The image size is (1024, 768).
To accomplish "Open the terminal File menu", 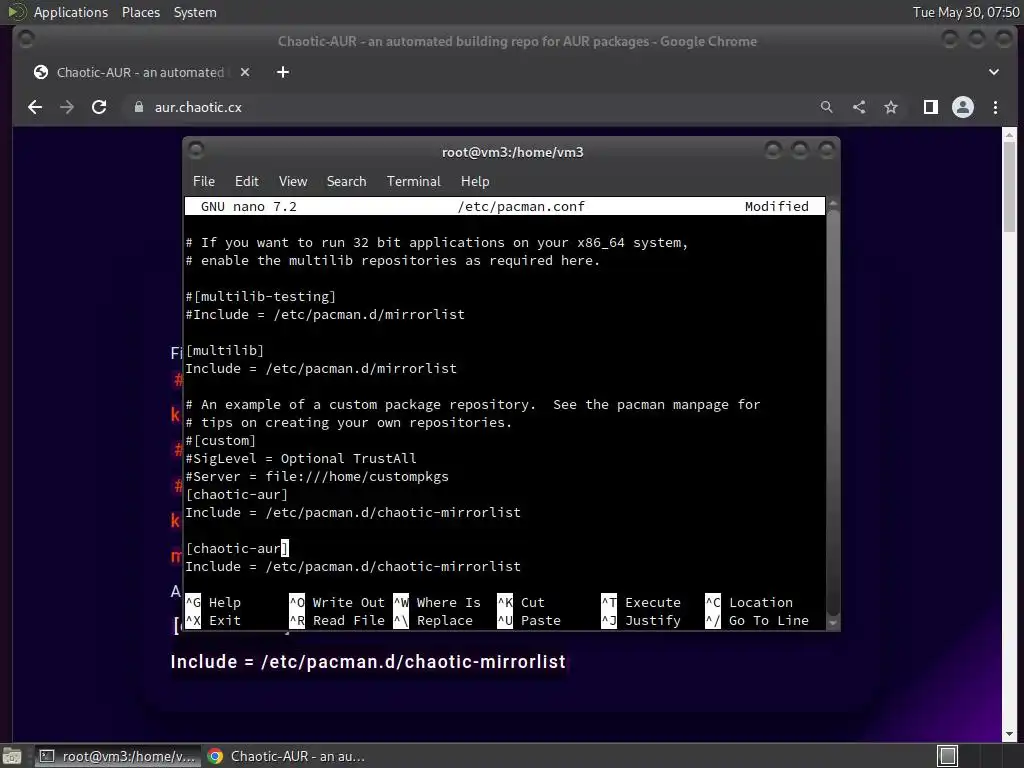I will [204, 182].
